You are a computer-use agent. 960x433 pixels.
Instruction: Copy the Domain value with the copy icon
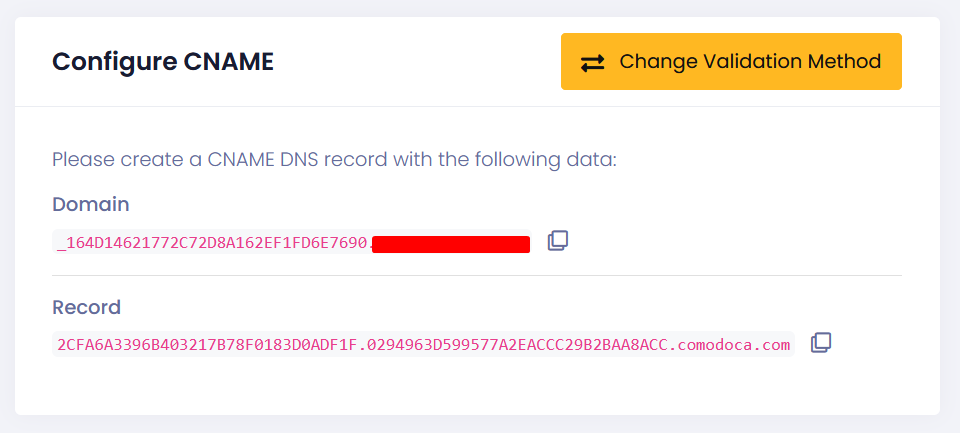coord(558,241)
